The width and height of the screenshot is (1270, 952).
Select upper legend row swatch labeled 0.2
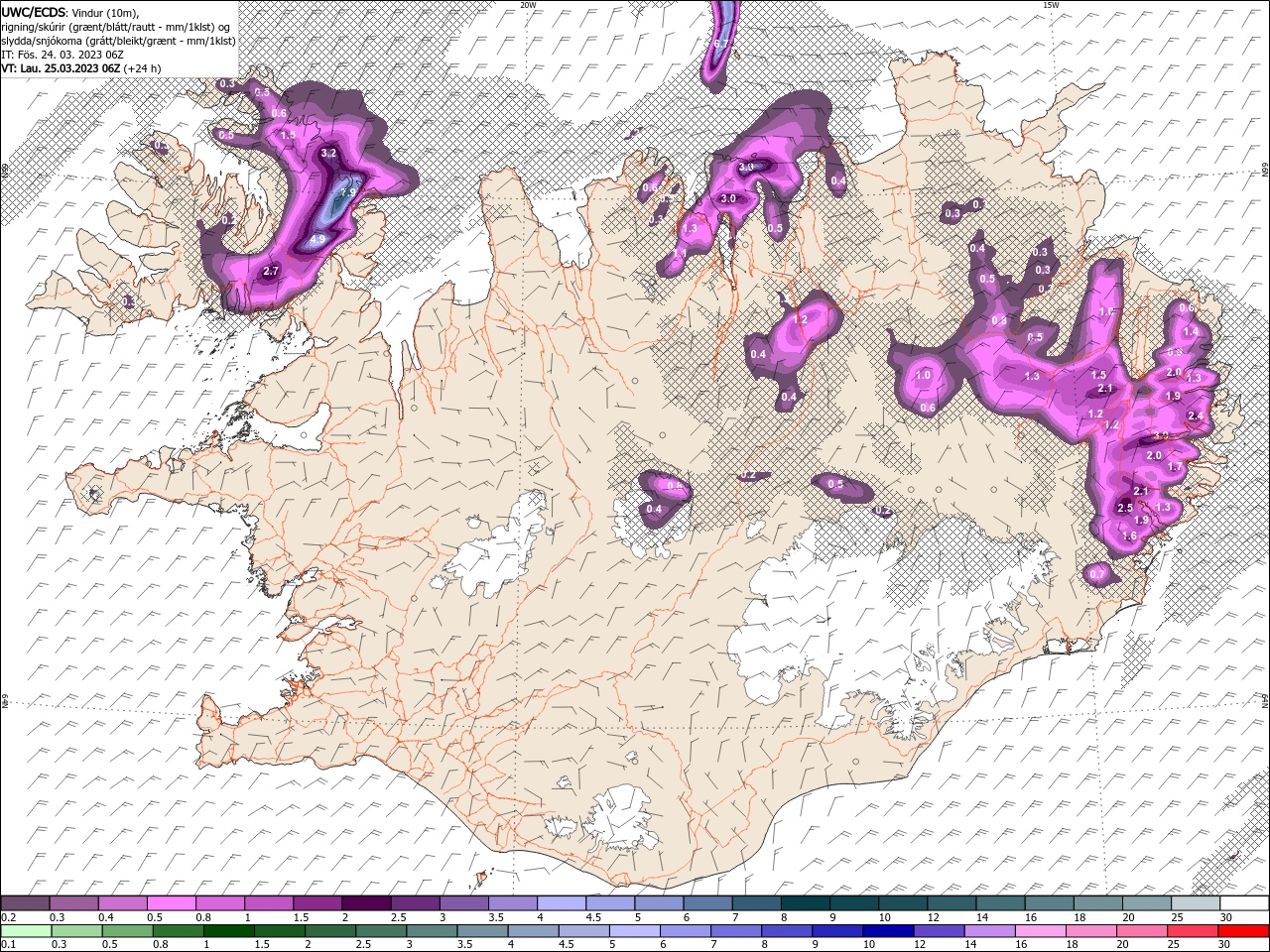pyautogui.click(x=25, y=903)
